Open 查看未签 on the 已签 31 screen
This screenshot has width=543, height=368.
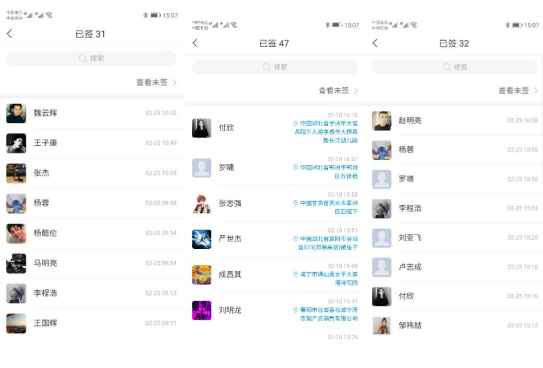(157, 82)
